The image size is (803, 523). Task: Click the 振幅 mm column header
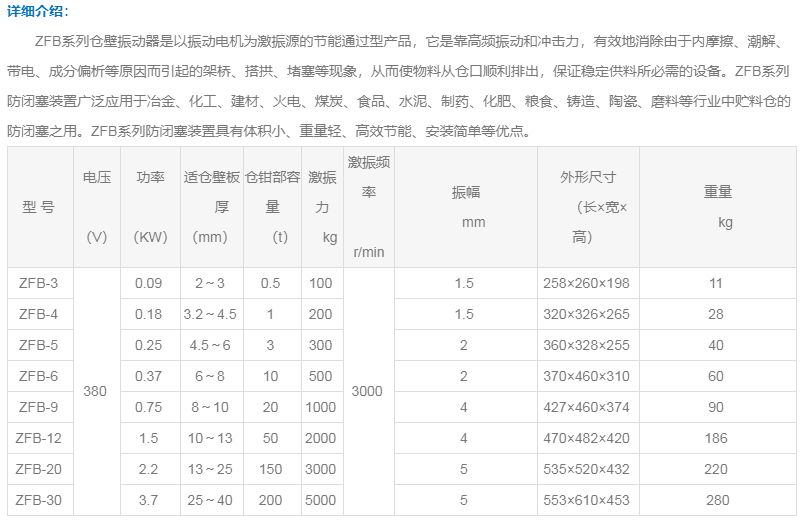(465, 208)
